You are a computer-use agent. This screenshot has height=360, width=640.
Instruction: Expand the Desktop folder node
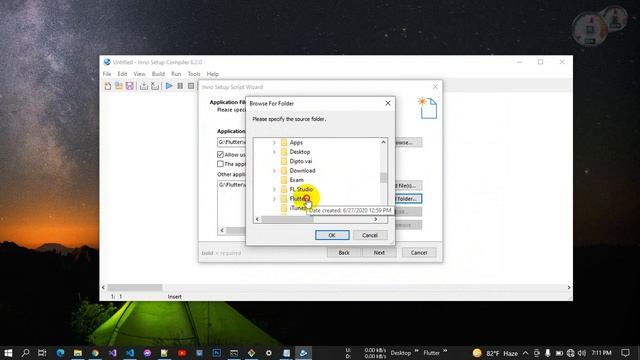click(274, 152)
